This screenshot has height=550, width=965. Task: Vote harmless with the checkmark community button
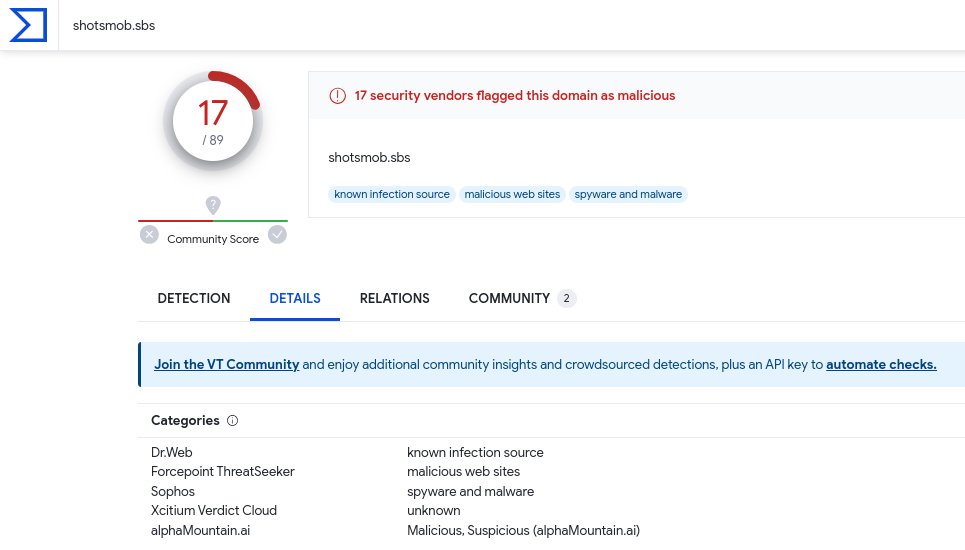tap(278, 234)
